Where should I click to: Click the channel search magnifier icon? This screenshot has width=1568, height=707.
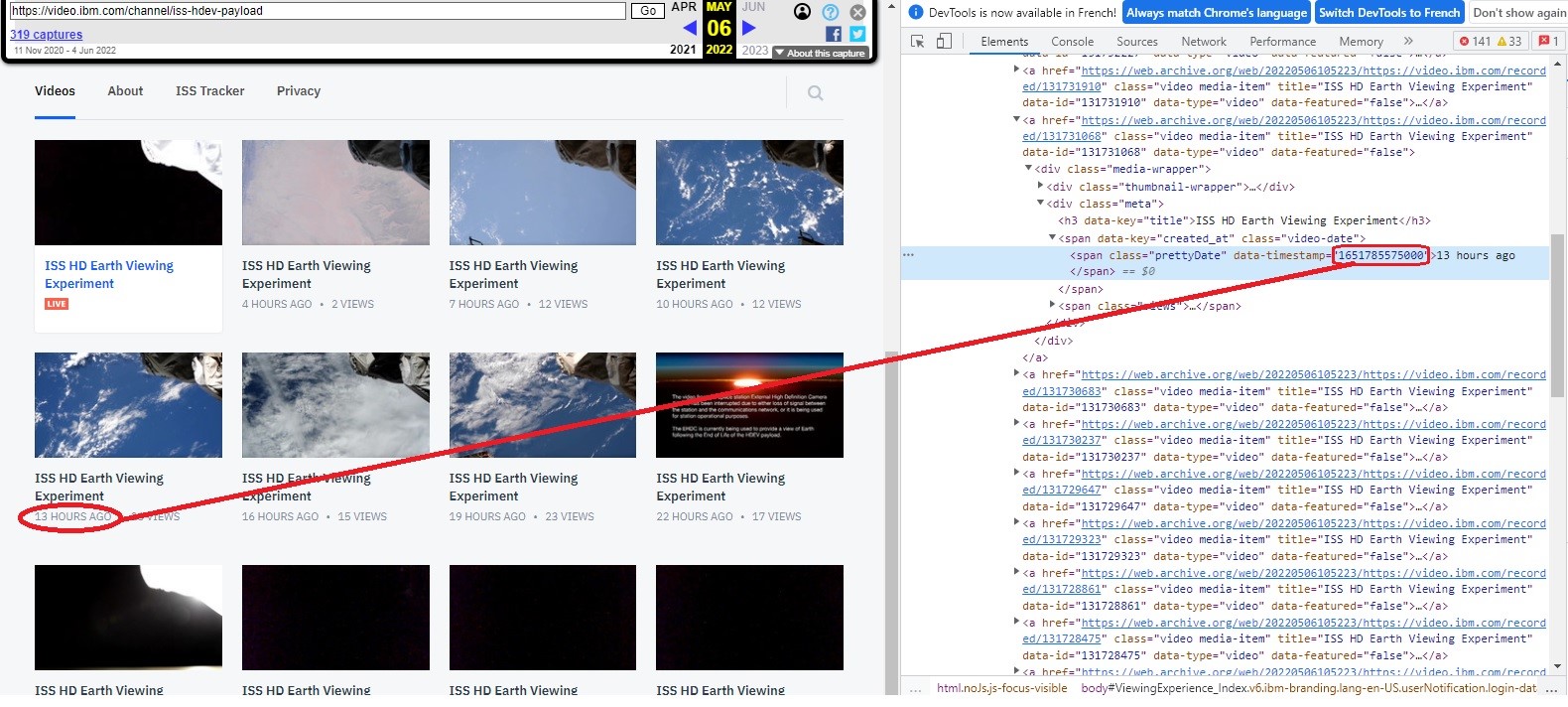pyautogui.click(x=815, y=93)
